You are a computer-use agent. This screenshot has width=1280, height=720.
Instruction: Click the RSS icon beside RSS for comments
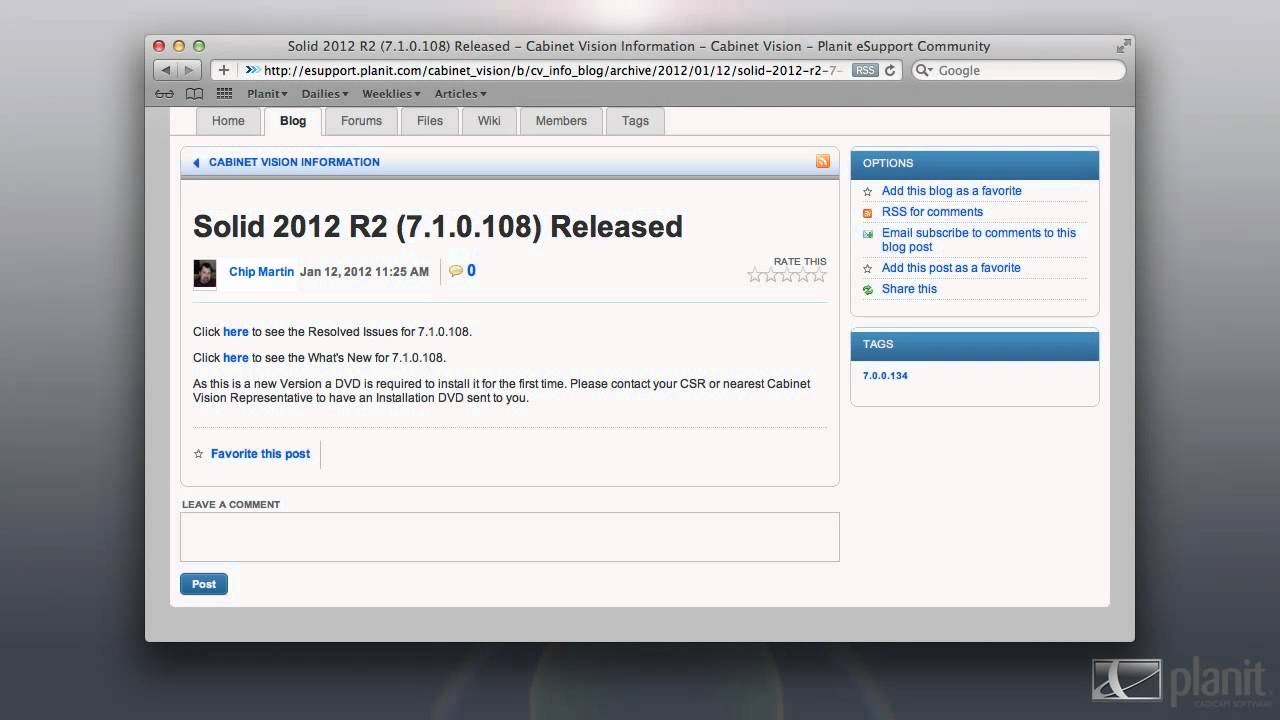tap(868, 213)
